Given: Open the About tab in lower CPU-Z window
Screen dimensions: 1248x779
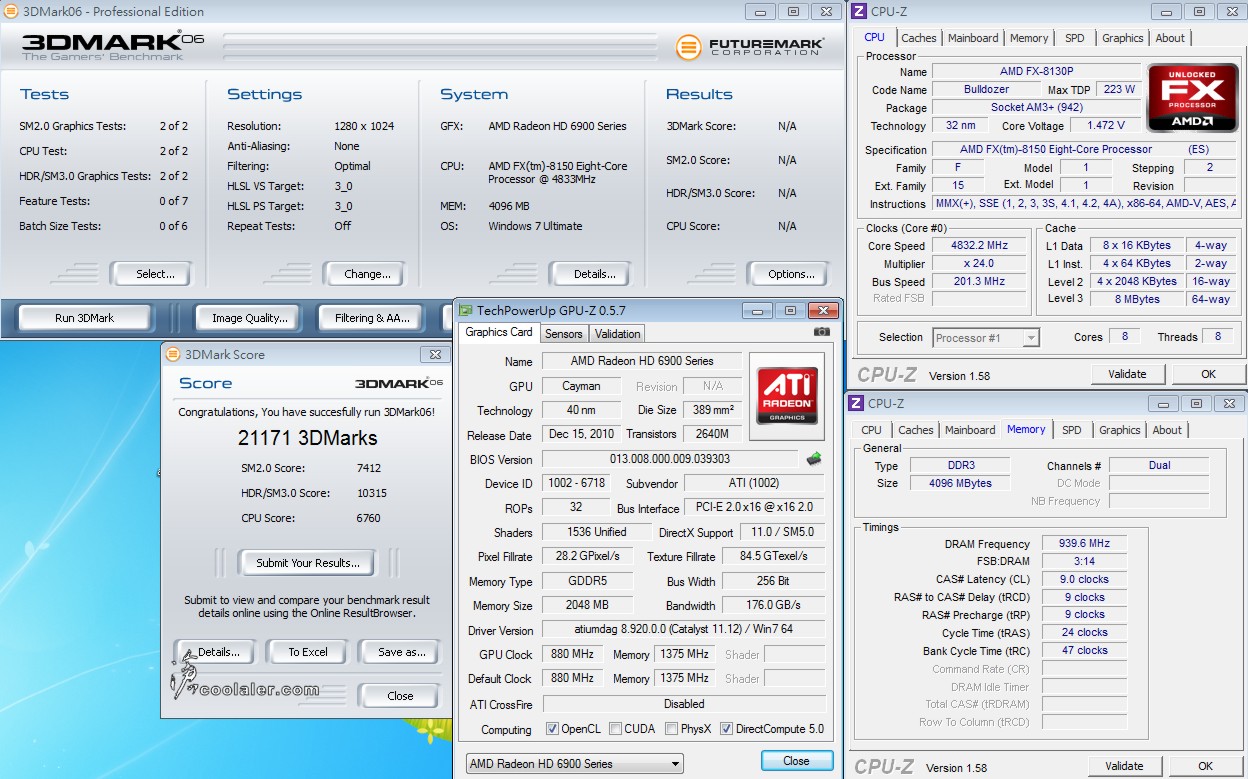Looking at the screenshot, I should click(1167, 430).
